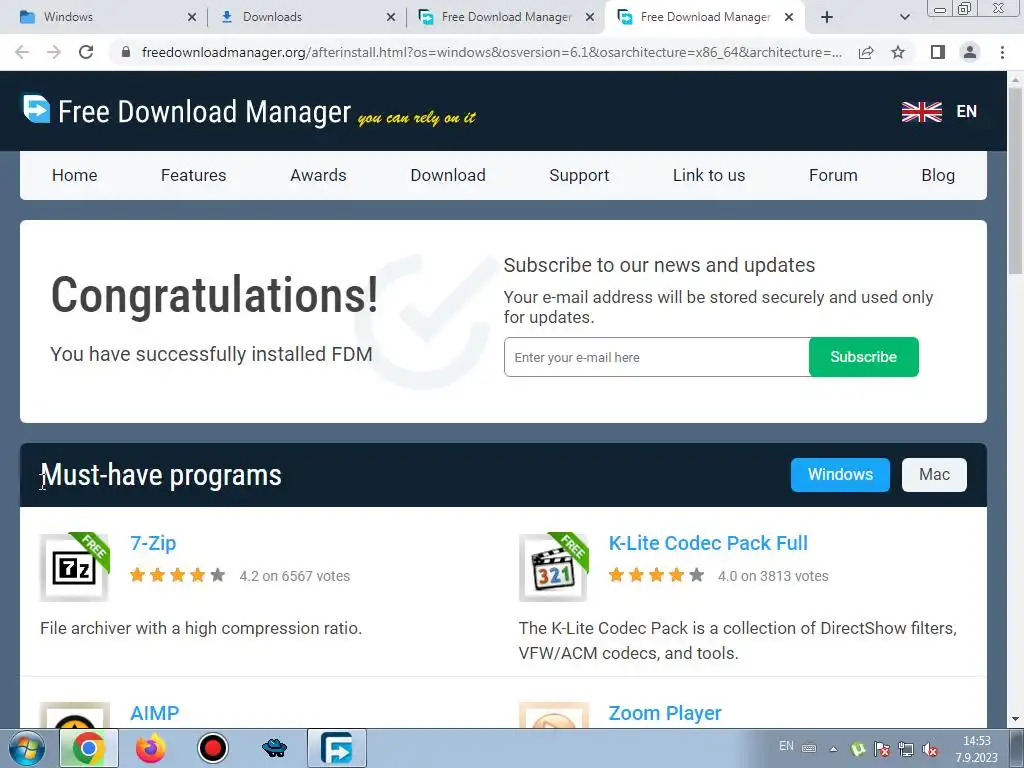The width and height of the screenshot is (1024, 768).
Task: Open the Home menu item
Action: click(74, 175)
